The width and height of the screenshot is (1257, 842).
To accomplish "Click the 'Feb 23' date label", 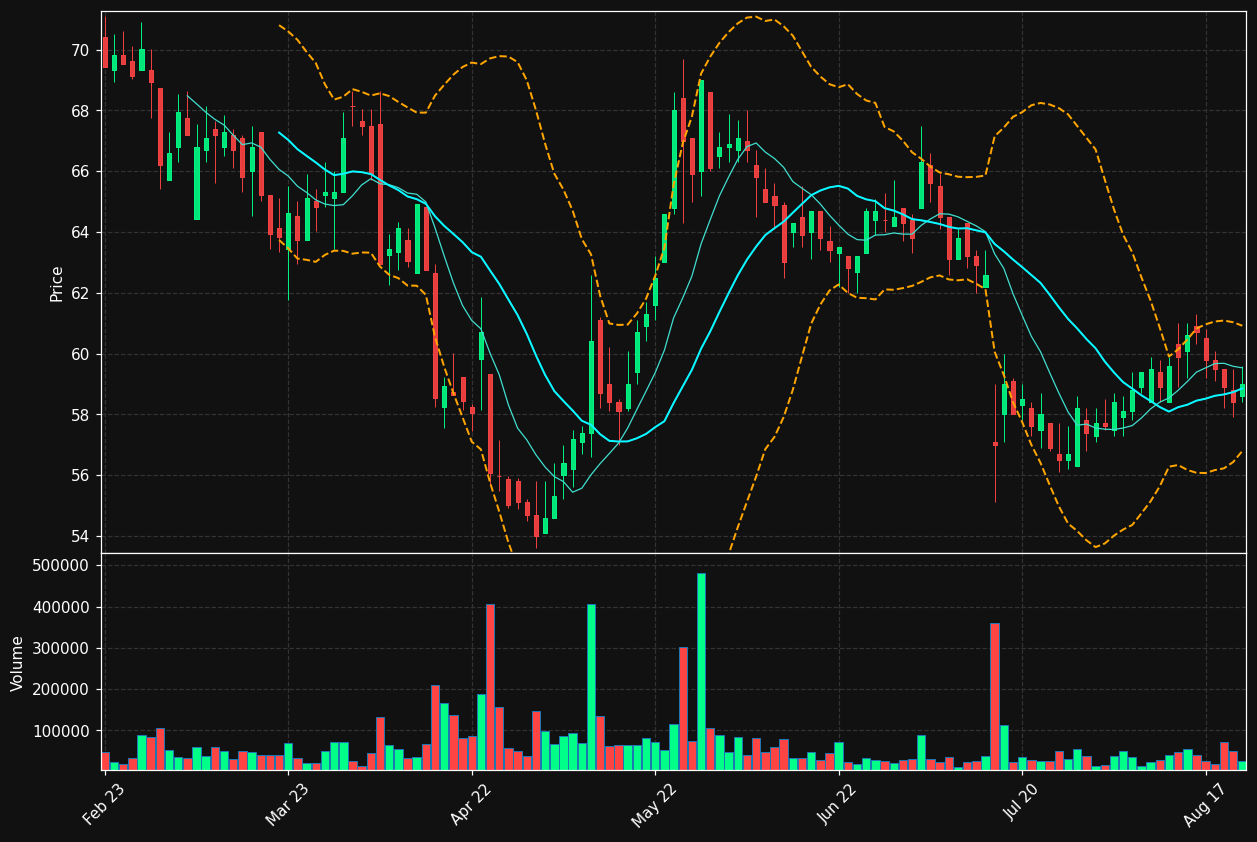I will tap(105, 804).
